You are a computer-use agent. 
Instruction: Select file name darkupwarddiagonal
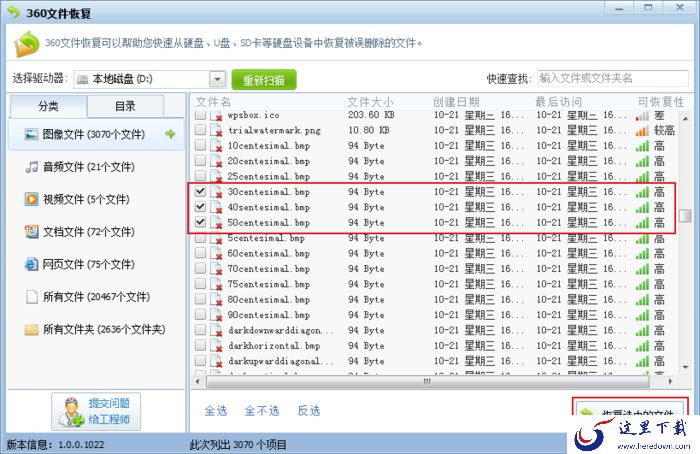tap(280, 362)
